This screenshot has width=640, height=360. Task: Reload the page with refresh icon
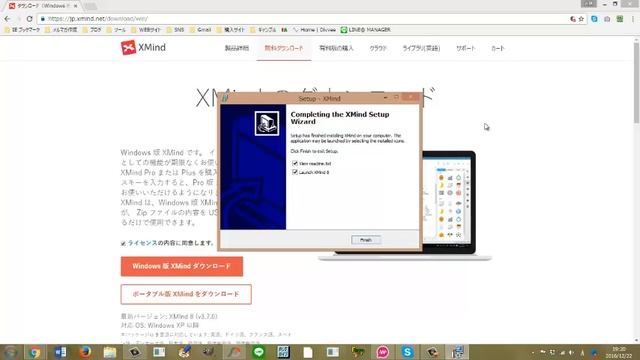coord(29,19)
